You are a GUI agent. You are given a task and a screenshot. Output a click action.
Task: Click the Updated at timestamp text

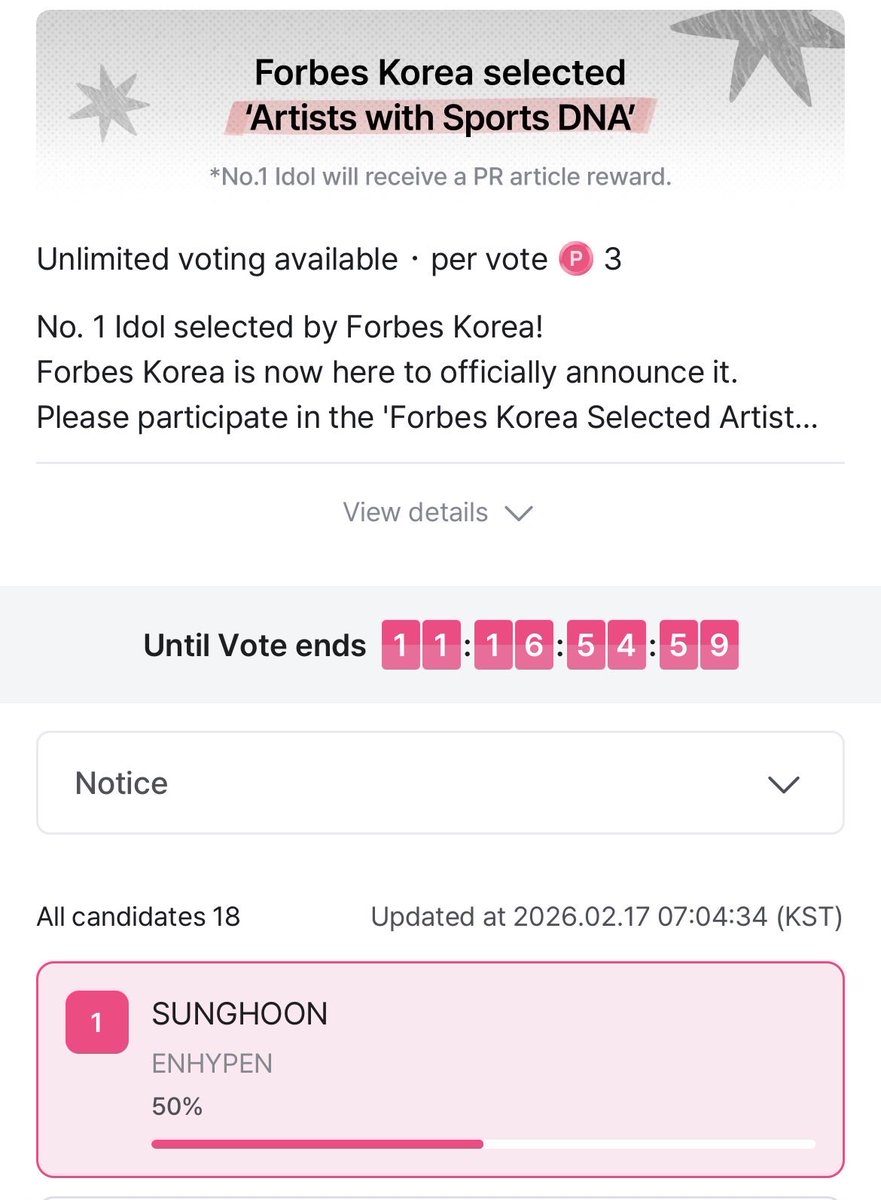pos(607,917)
